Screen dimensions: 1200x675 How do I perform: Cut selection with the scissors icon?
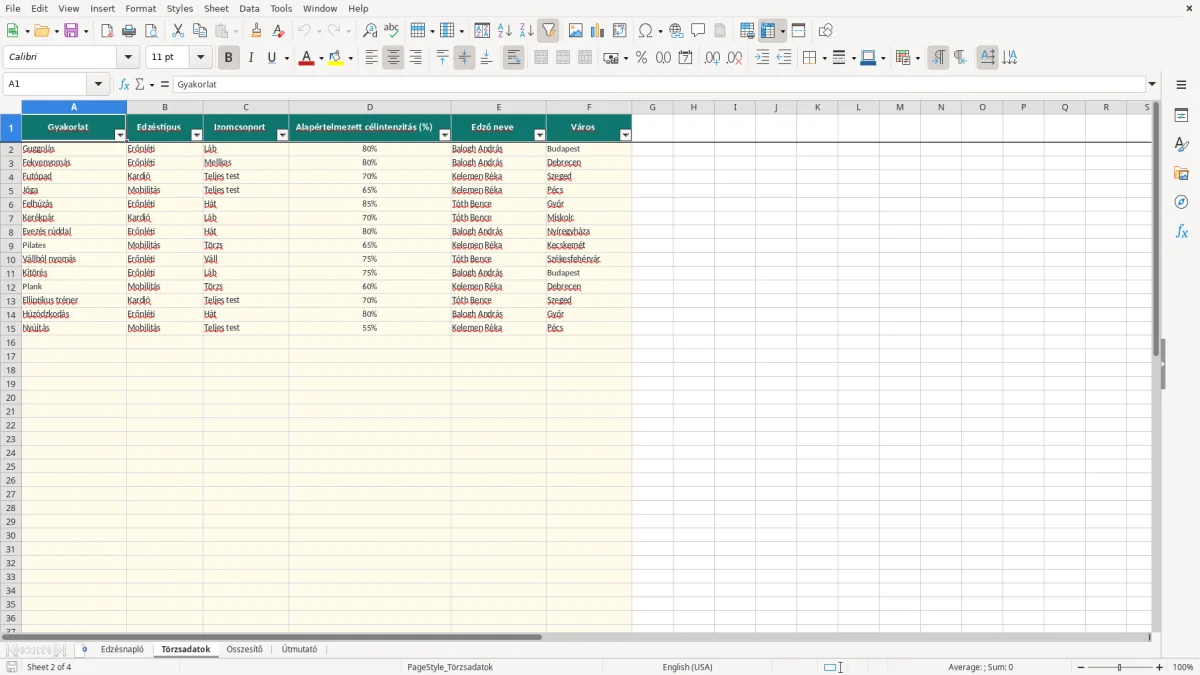(178, 31)
